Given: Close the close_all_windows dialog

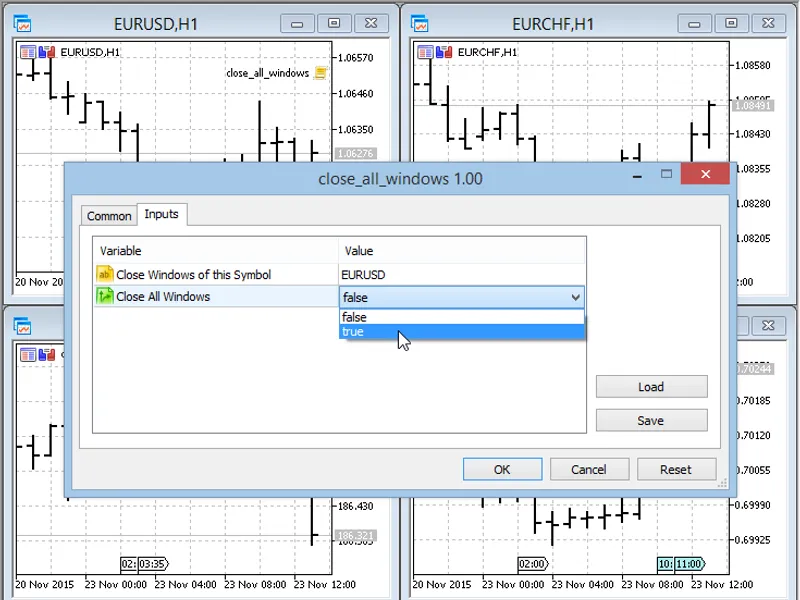Looking at the screenshot, I should point(705,174).
